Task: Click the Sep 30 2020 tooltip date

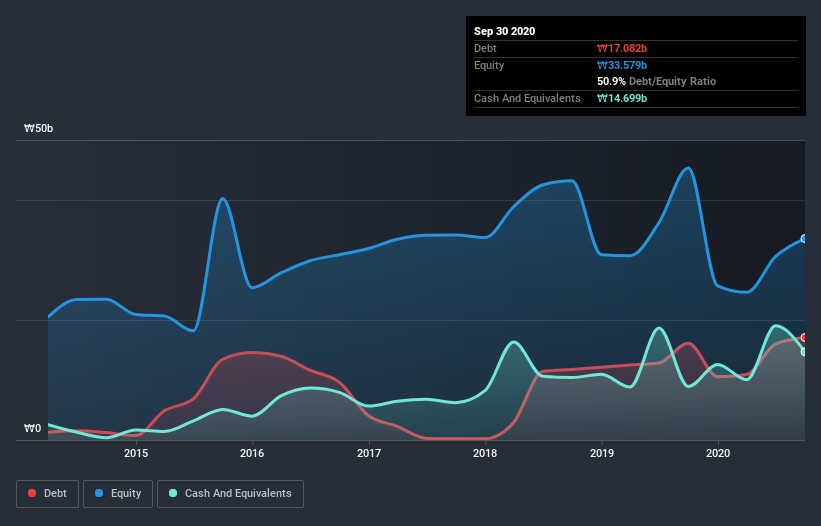Action: (x=505, y=31)
